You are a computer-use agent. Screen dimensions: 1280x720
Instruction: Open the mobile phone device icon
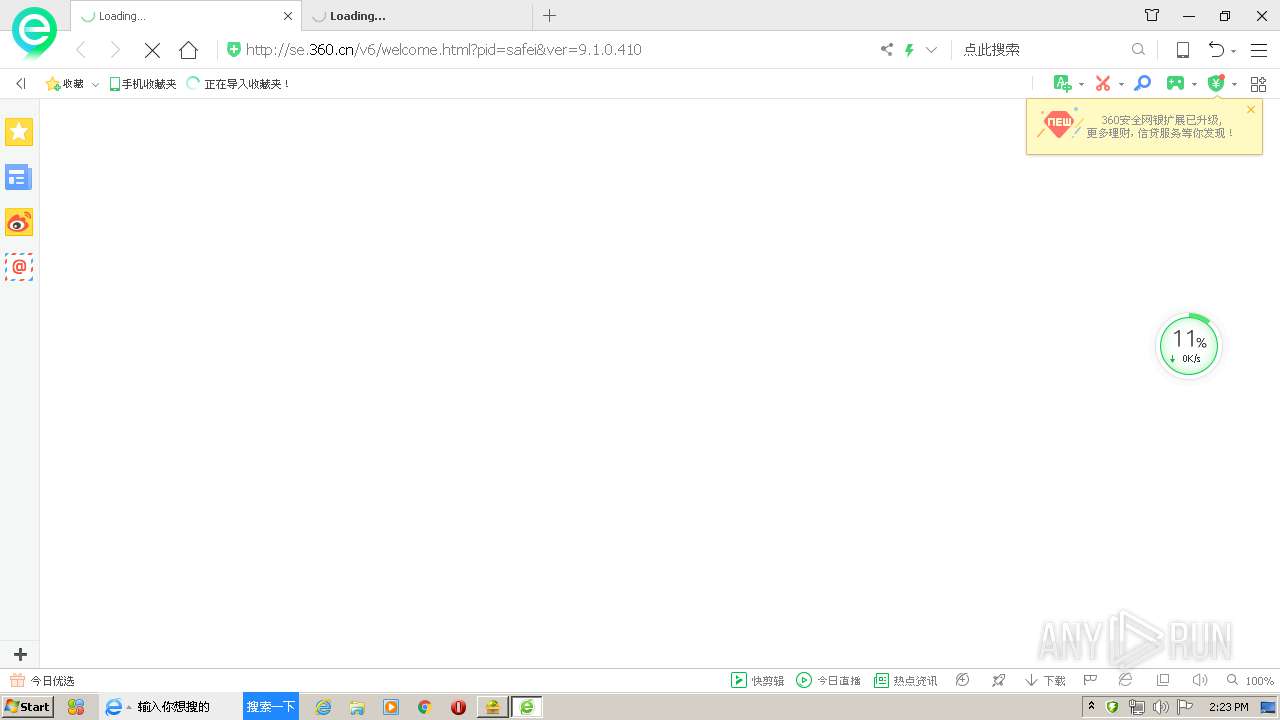coord(1182,50)
